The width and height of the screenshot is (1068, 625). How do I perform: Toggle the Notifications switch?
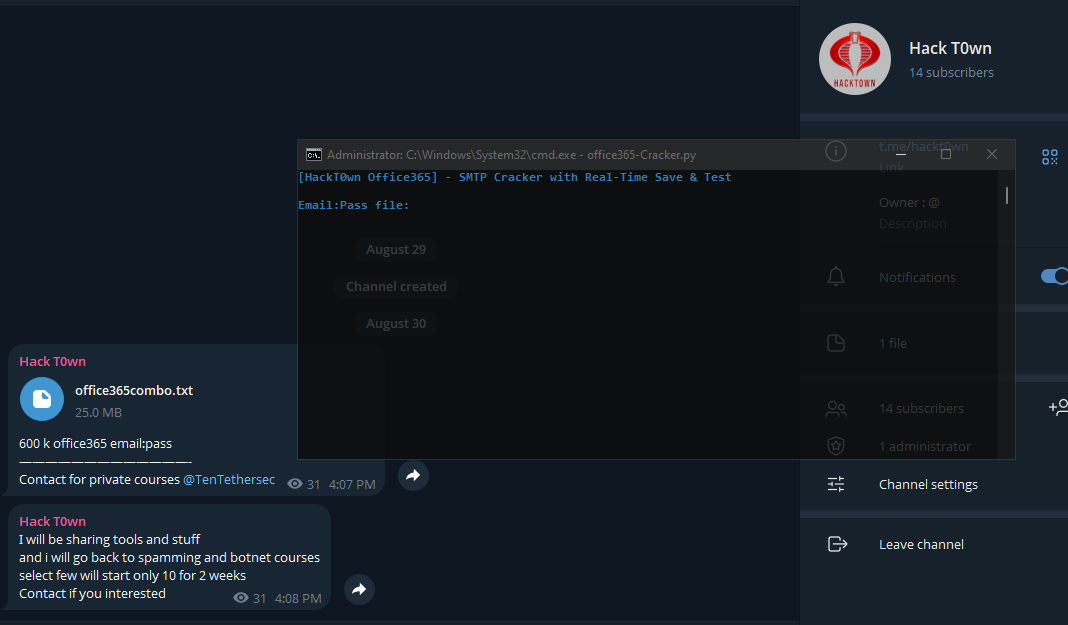1054,276
